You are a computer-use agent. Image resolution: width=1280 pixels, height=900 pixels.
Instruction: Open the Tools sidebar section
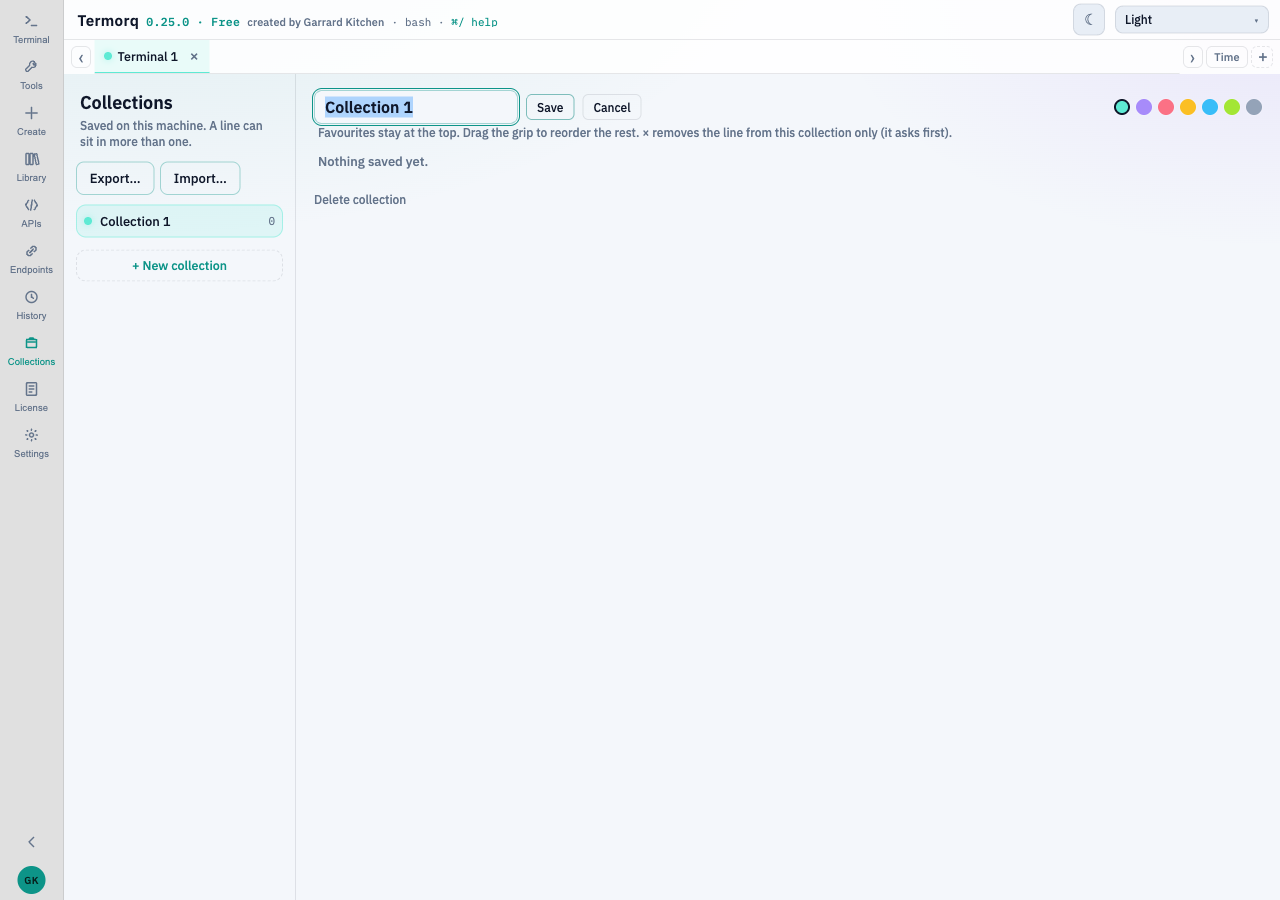click(x=31, y=75)
